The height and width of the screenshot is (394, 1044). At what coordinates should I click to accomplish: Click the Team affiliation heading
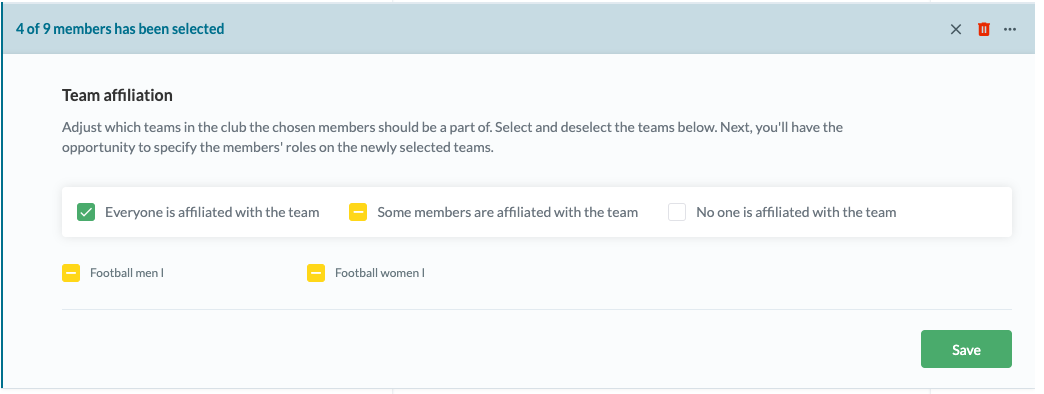[x=117, y=96]
